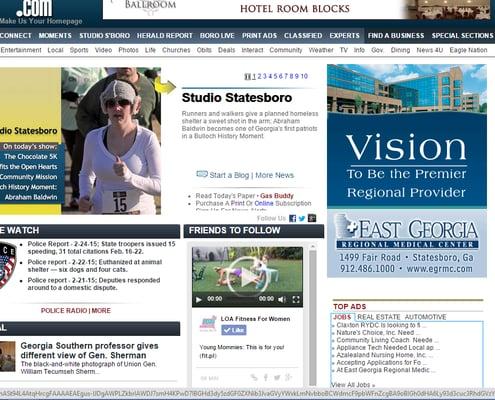
Task: Pause the headline slideshow rotator
Action: [x=247, y=76]
